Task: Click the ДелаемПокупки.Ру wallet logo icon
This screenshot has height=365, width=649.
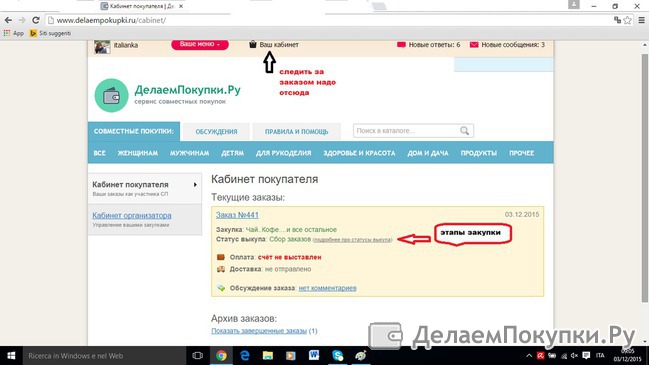Action: point(111,95)
